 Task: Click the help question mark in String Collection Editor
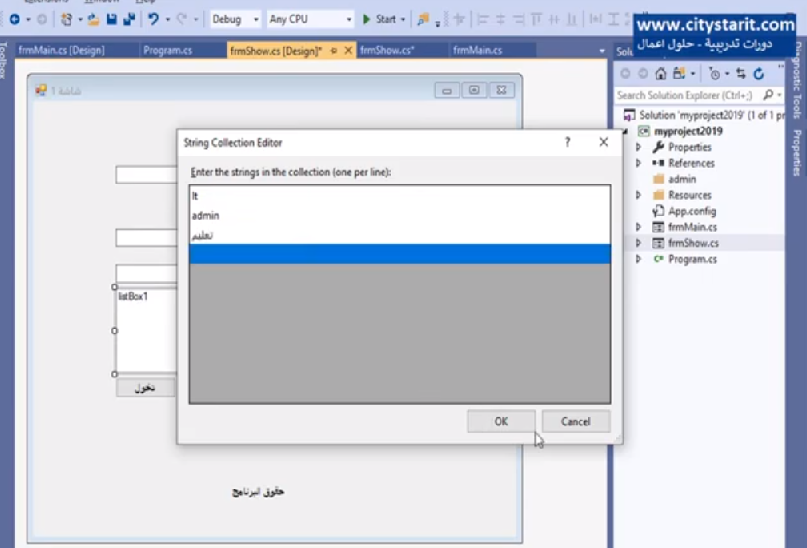(567, 142)
